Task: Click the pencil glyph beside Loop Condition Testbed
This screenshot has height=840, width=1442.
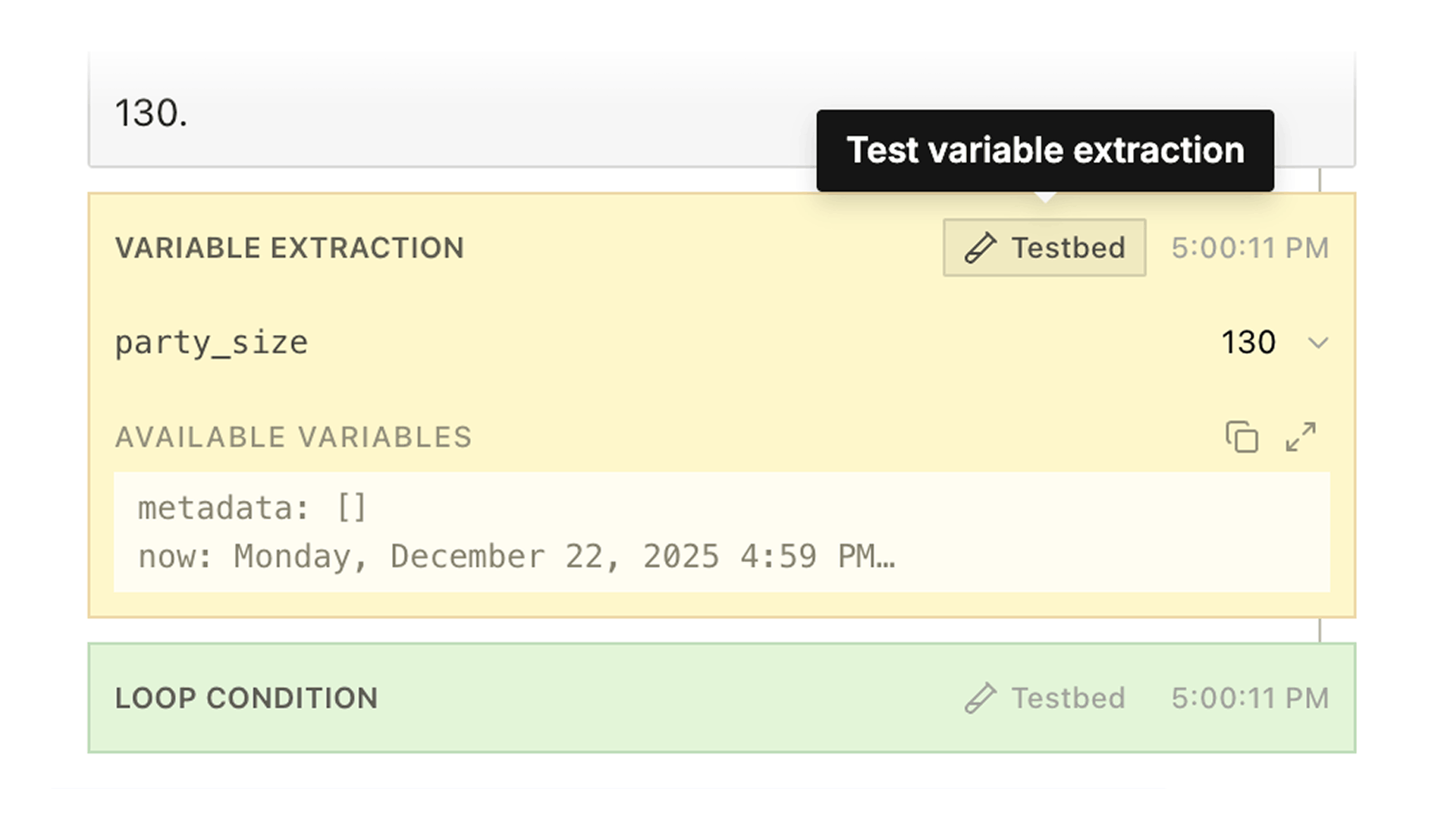Action: [980, 699]
